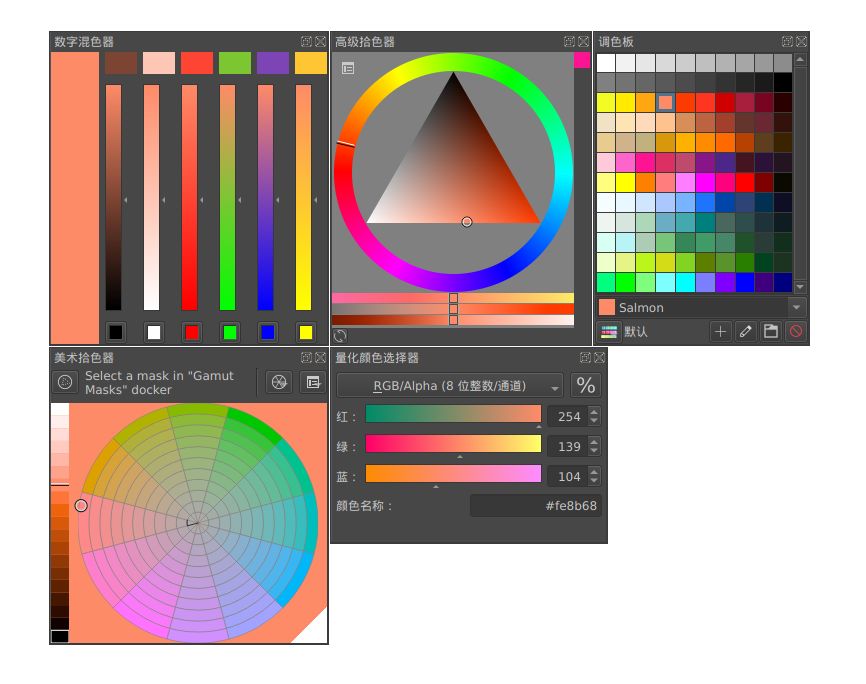Click the artistic selector wheel reset icon
This screenshot has height=684, width=866.
click(x=280, y=382)
